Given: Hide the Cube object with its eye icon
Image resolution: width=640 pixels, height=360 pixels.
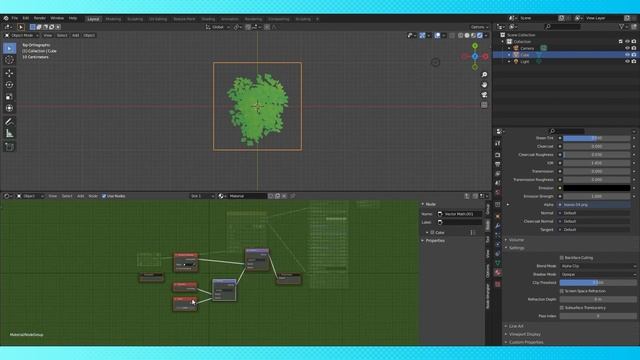Looking at the screenshot, I should tap(627, 55).
